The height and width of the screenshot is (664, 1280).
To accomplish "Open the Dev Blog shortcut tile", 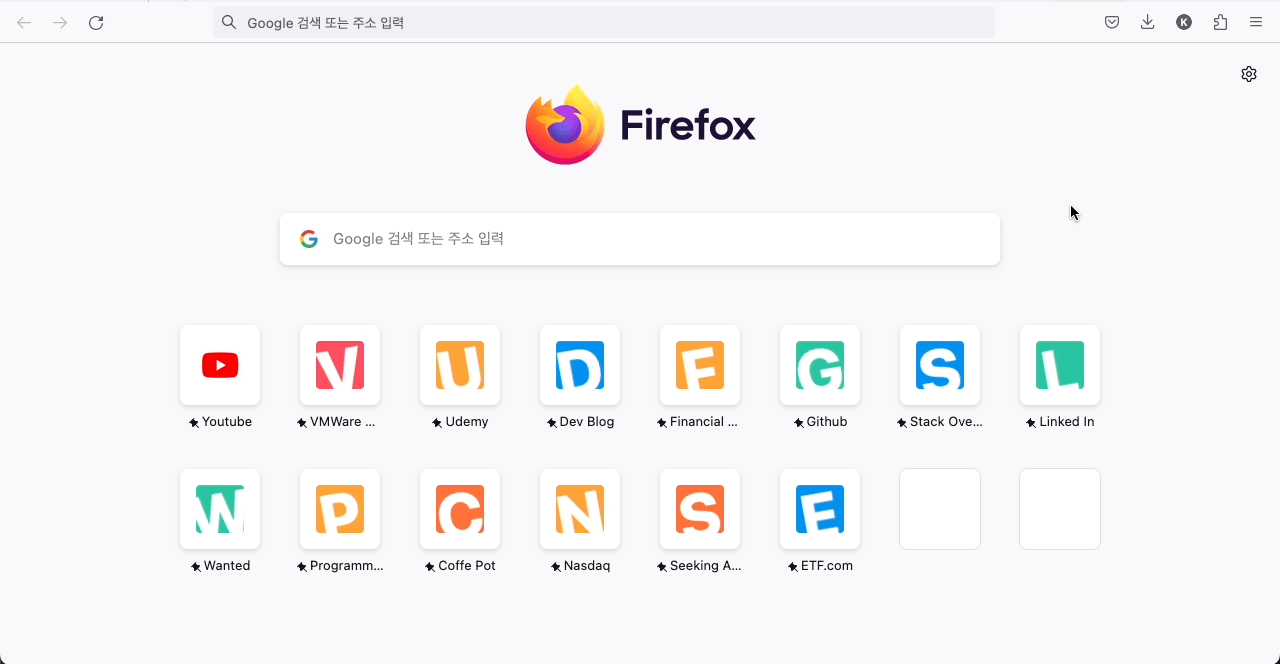I will point(580,365).
